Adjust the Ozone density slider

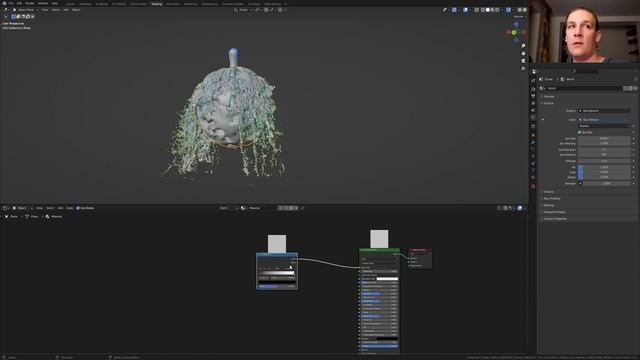tap(604, 177)
